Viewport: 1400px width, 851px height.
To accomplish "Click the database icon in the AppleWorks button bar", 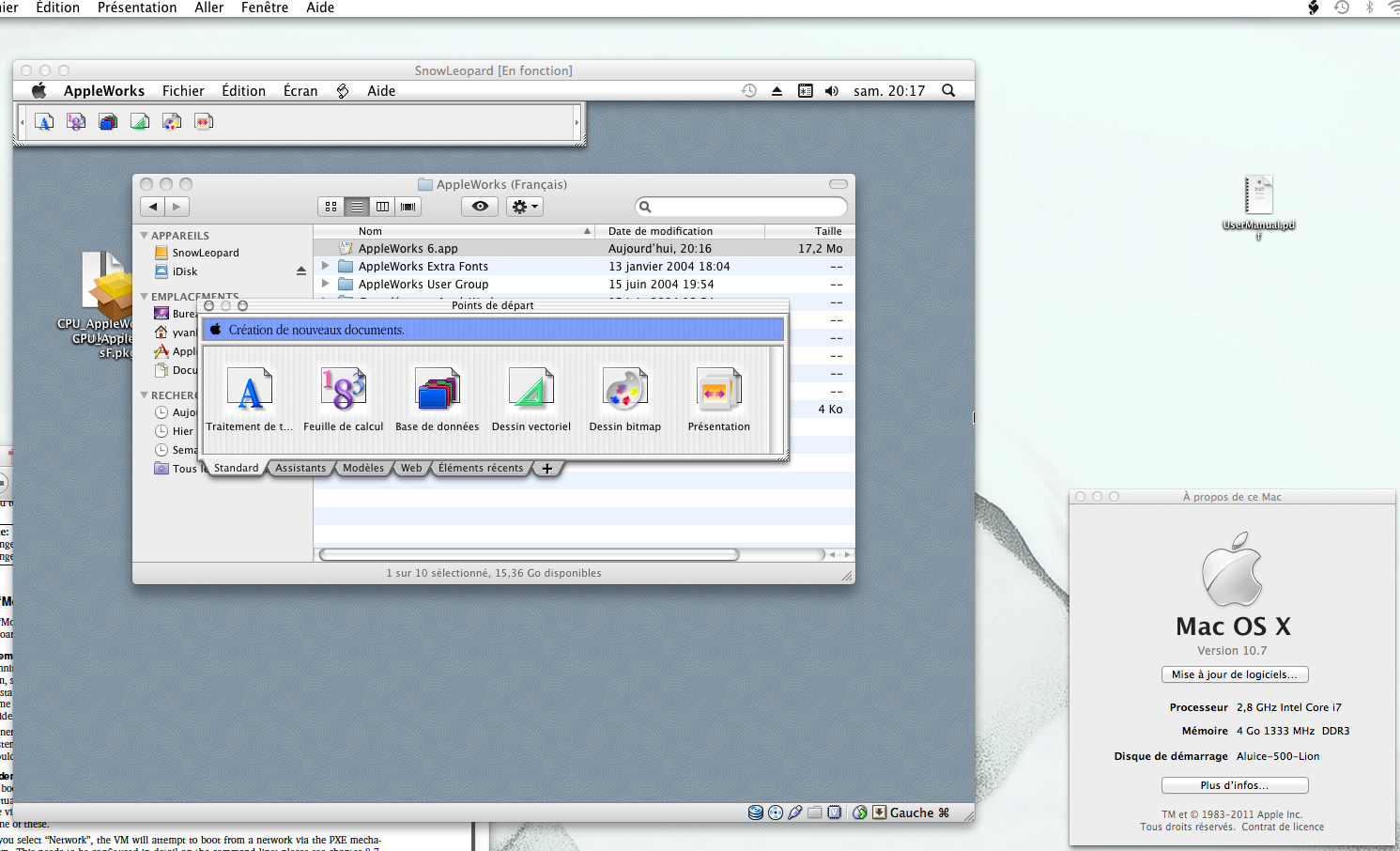I will pyautogui.click(x=108, y=121).
